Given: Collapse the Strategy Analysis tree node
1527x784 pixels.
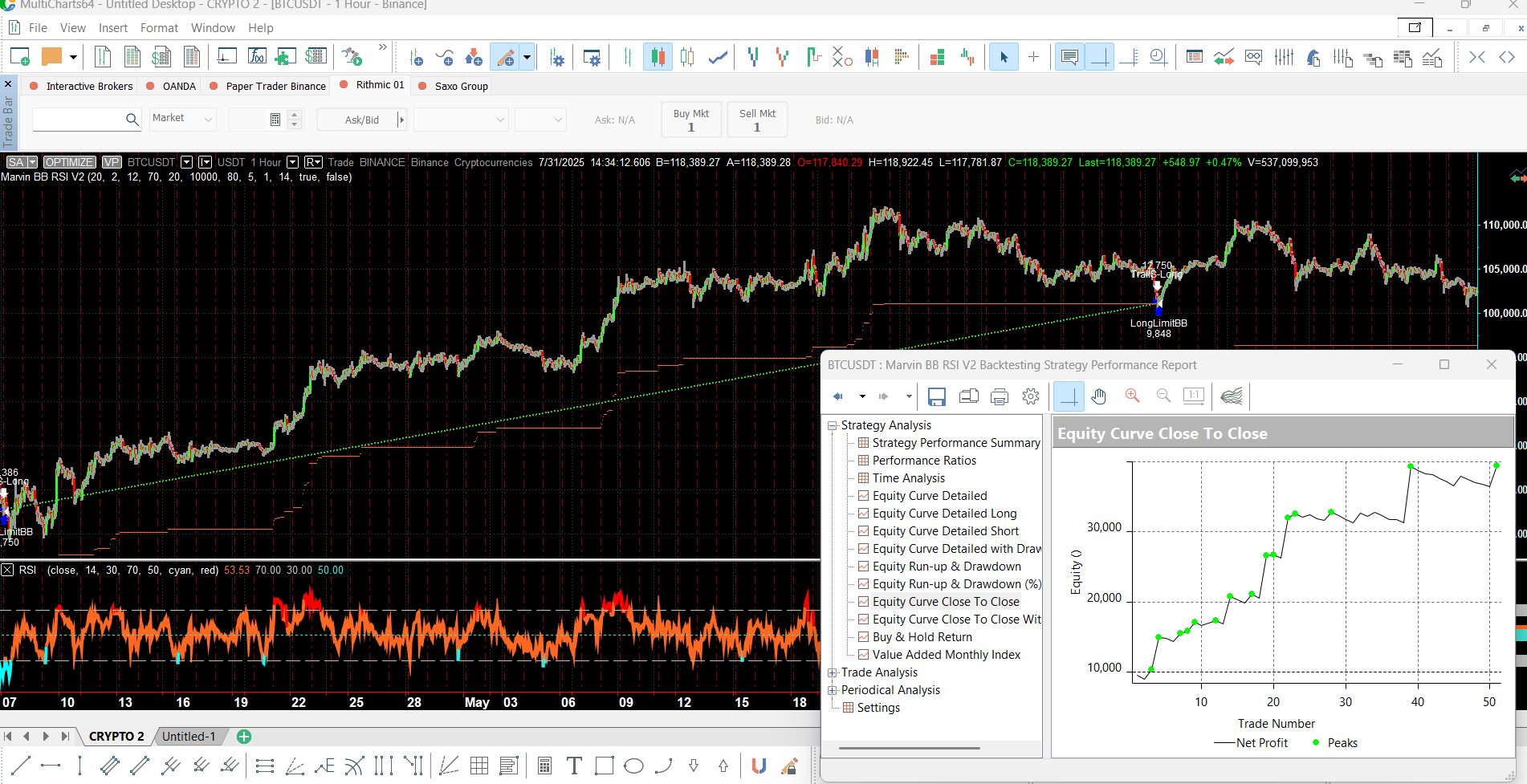Looking at the screenshot, I should tap(833, 425).
